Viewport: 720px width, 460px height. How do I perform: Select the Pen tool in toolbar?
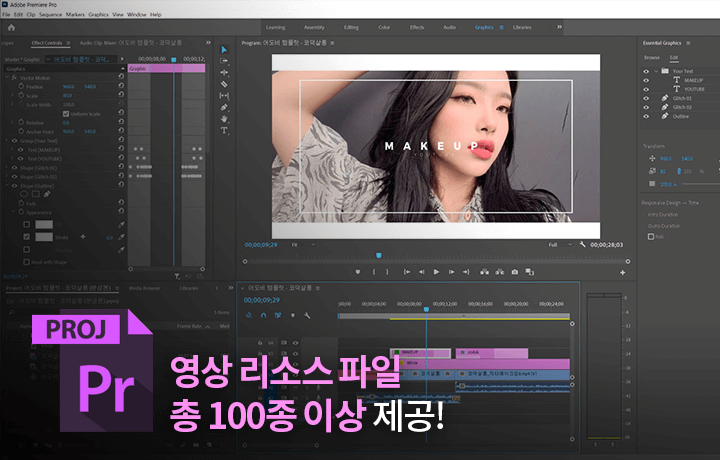(224, 107)
